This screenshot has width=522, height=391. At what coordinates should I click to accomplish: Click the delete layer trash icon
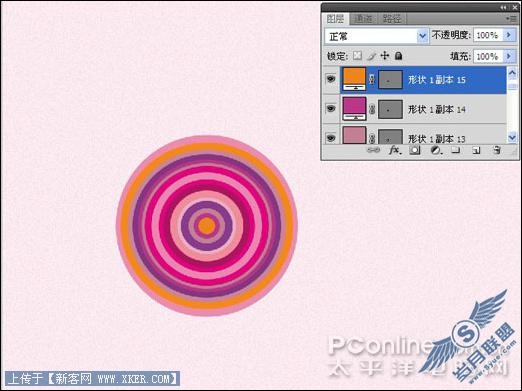click(x=497, y=150)
